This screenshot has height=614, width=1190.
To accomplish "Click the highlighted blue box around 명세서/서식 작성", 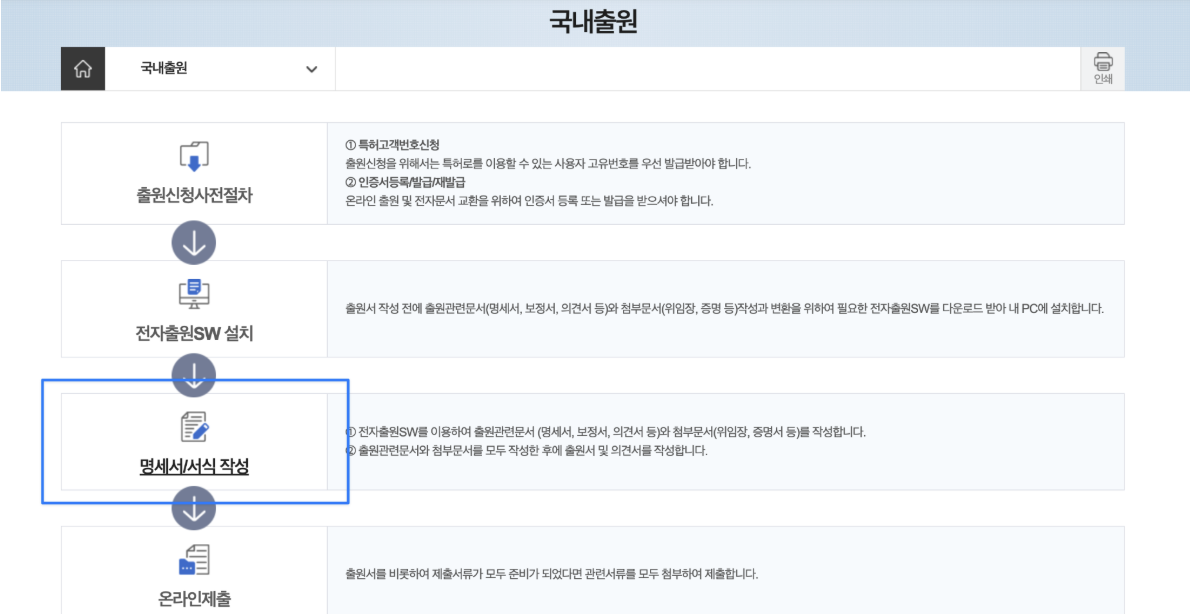I will [196, 439].
